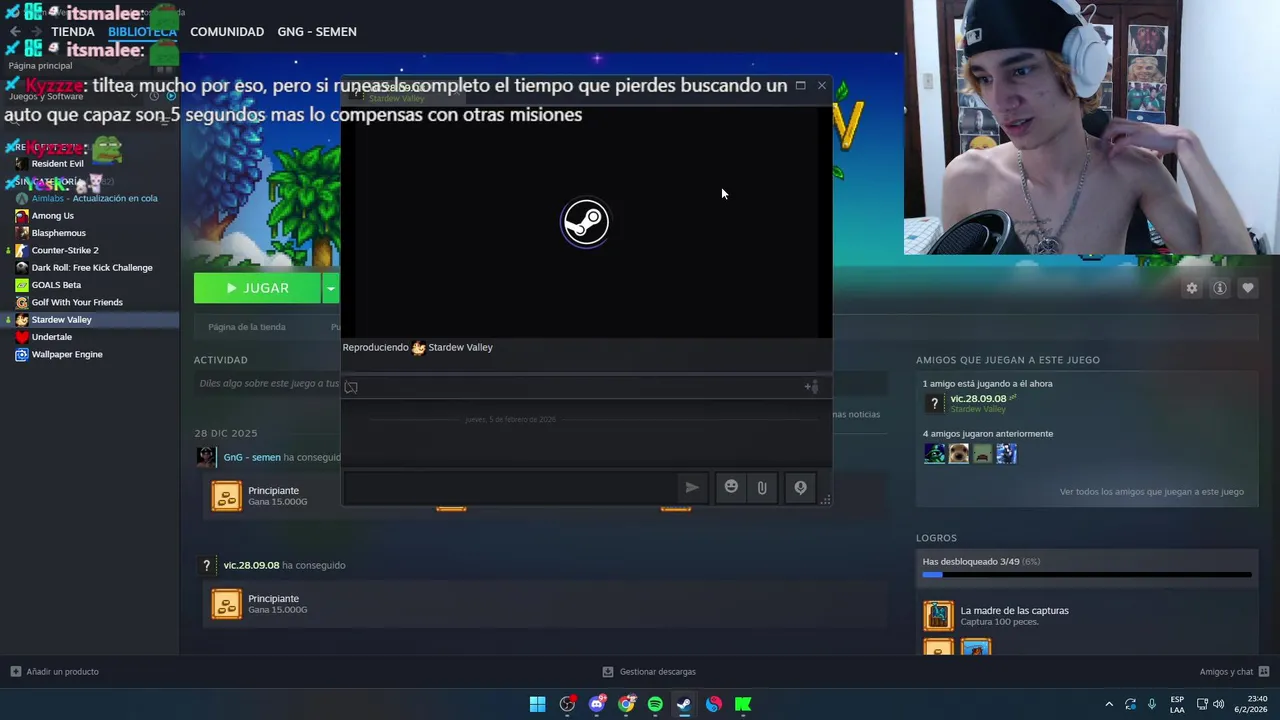1280x720 pixels.
Task: Go back with the navigation arrow
Action: point(14,32)
